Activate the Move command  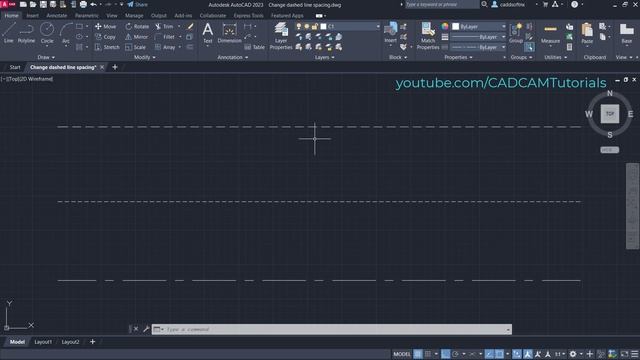pyautogui.click(x=105, y=27)
